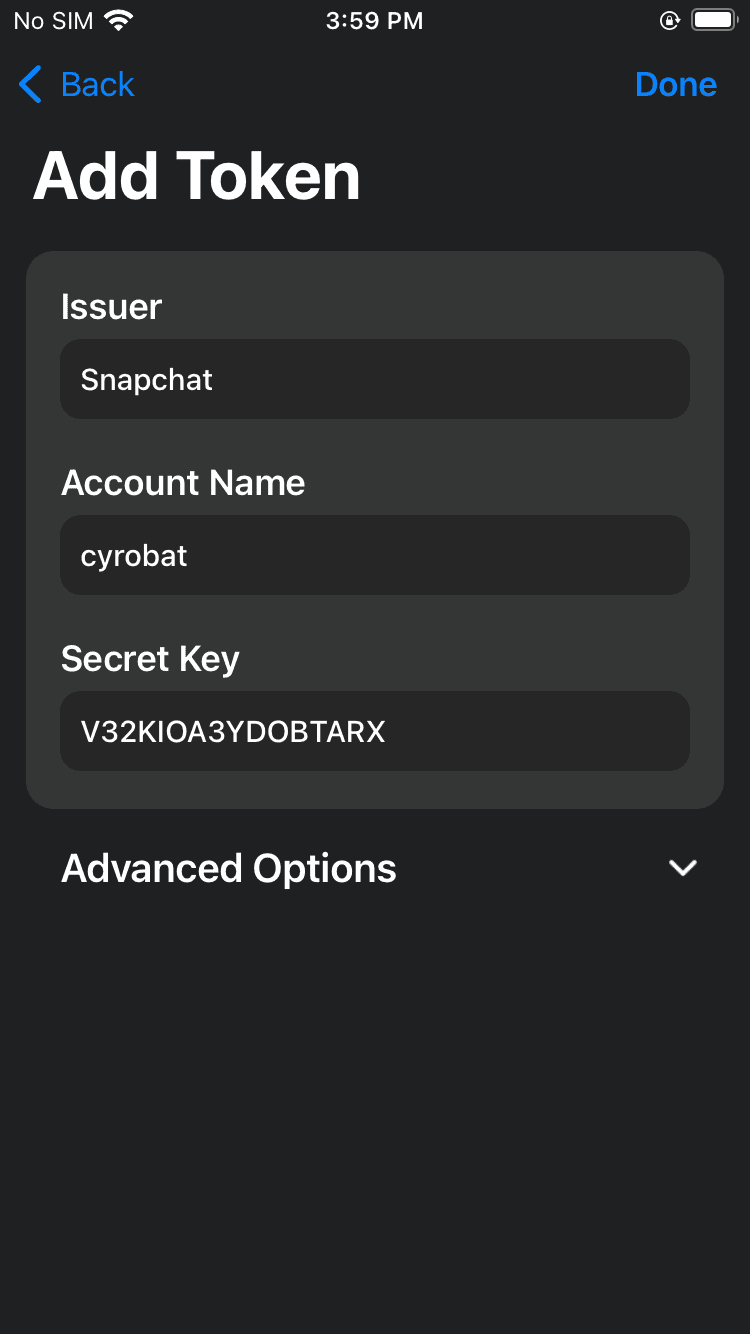
Task: Tap the orientation lock status icon
Action: click(x=670, y=20)
